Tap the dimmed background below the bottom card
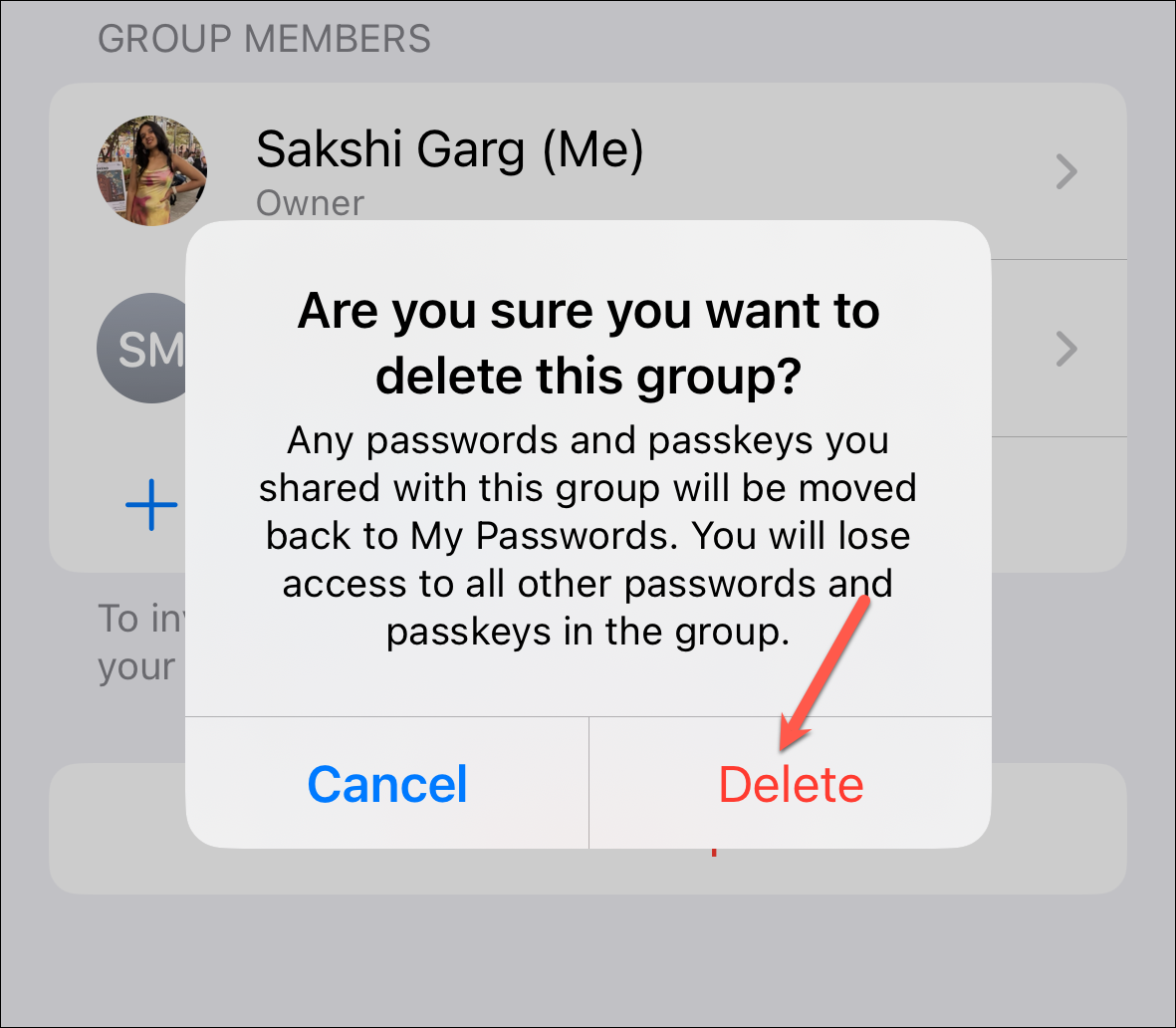1176x1028 pixels. point(588,960)
